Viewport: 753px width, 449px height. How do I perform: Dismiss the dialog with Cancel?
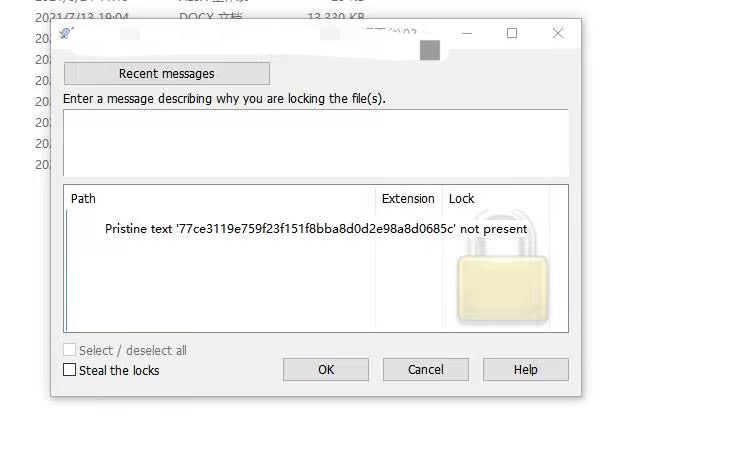pyautogui.click(x=425, y=369)
